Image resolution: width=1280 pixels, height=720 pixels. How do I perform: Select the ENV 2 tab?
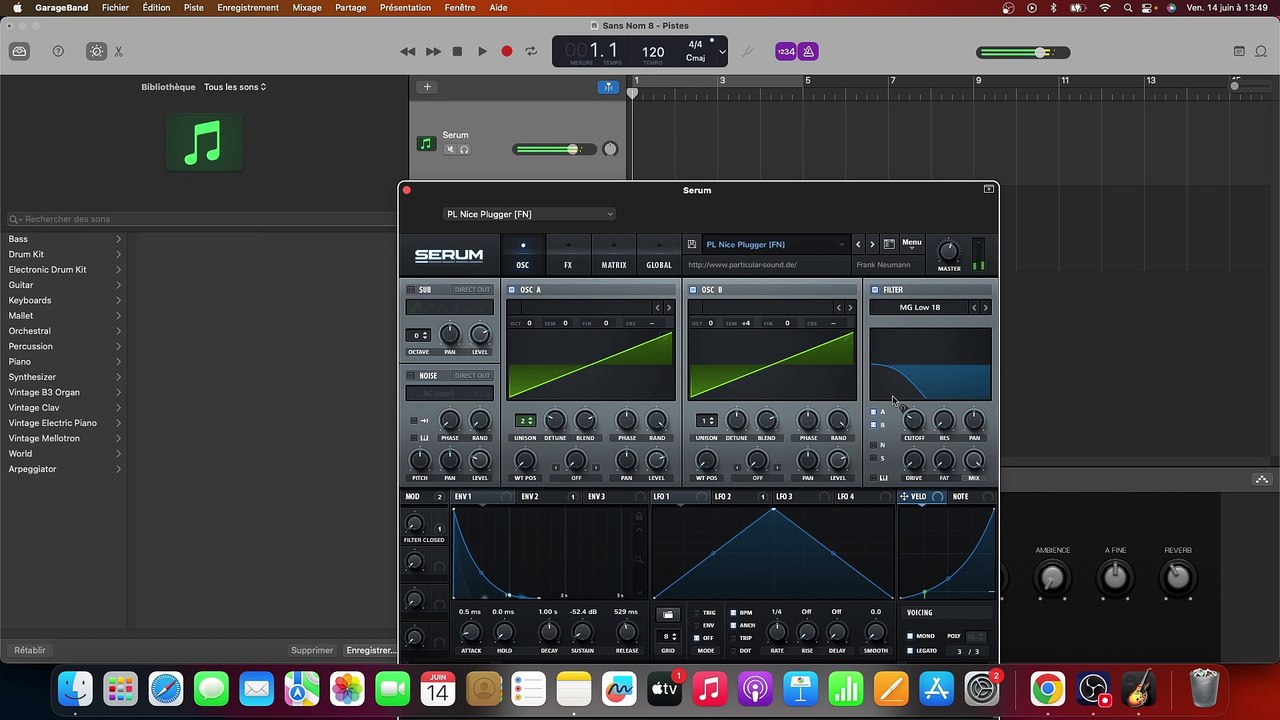point(530,497)
